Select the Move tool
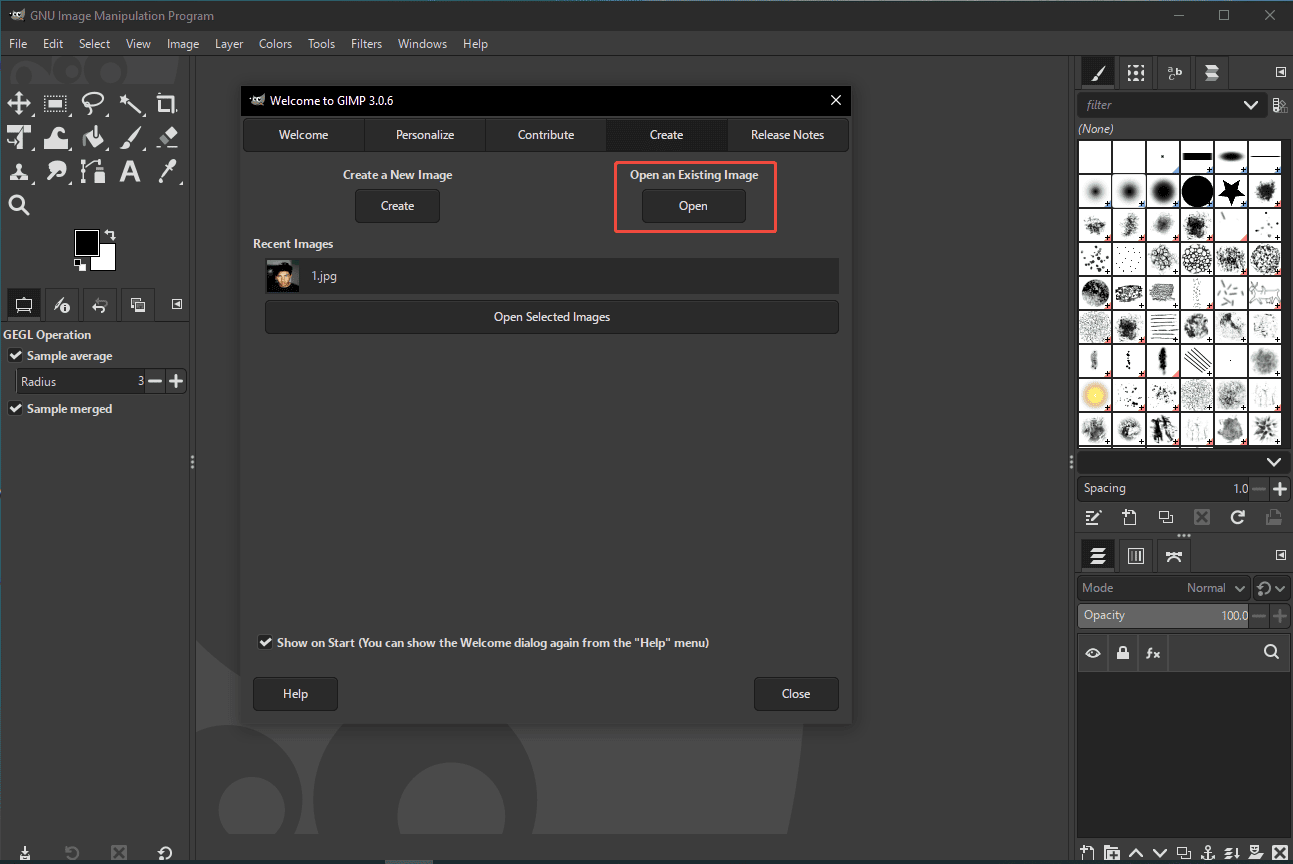The height and width of the screenshot is (864, 1293). coord(20,103)
